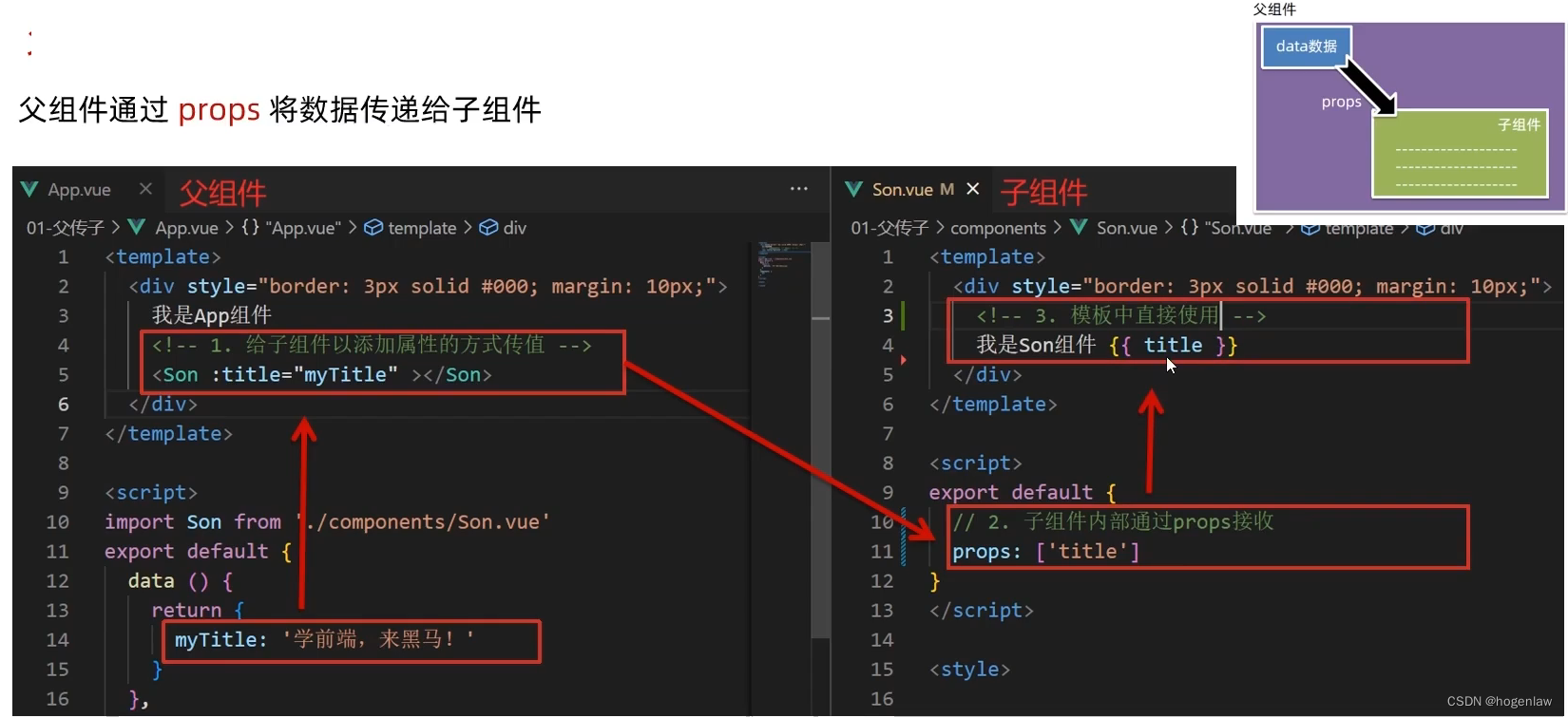This screenshot has height=718, width=1568.
Task: Click the 'data数据' box in the diagram
Action: click(x=1307, y=47)
